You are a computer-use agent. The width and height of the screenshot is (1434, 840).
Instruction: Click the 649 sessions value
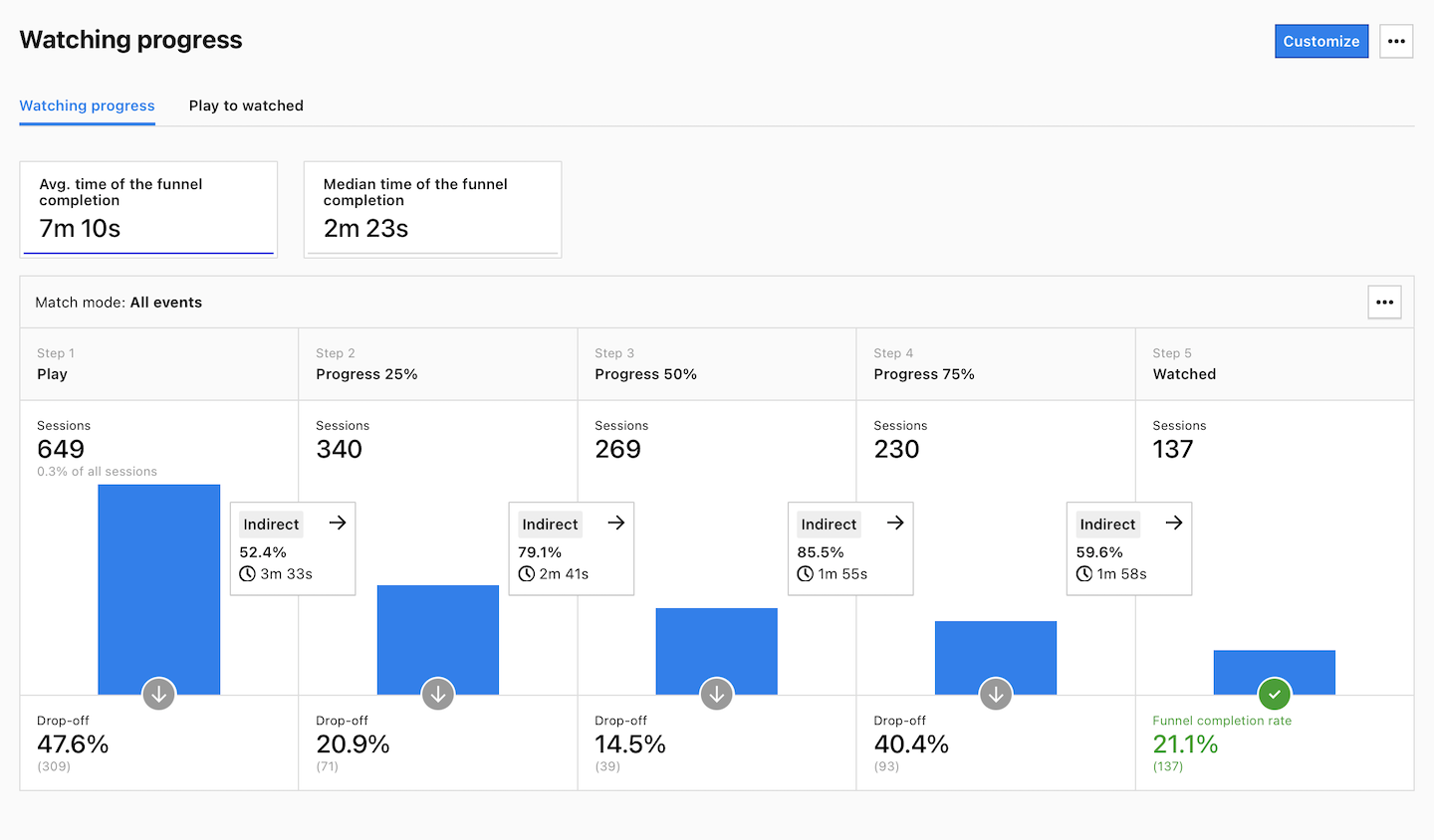click(61, 449)
